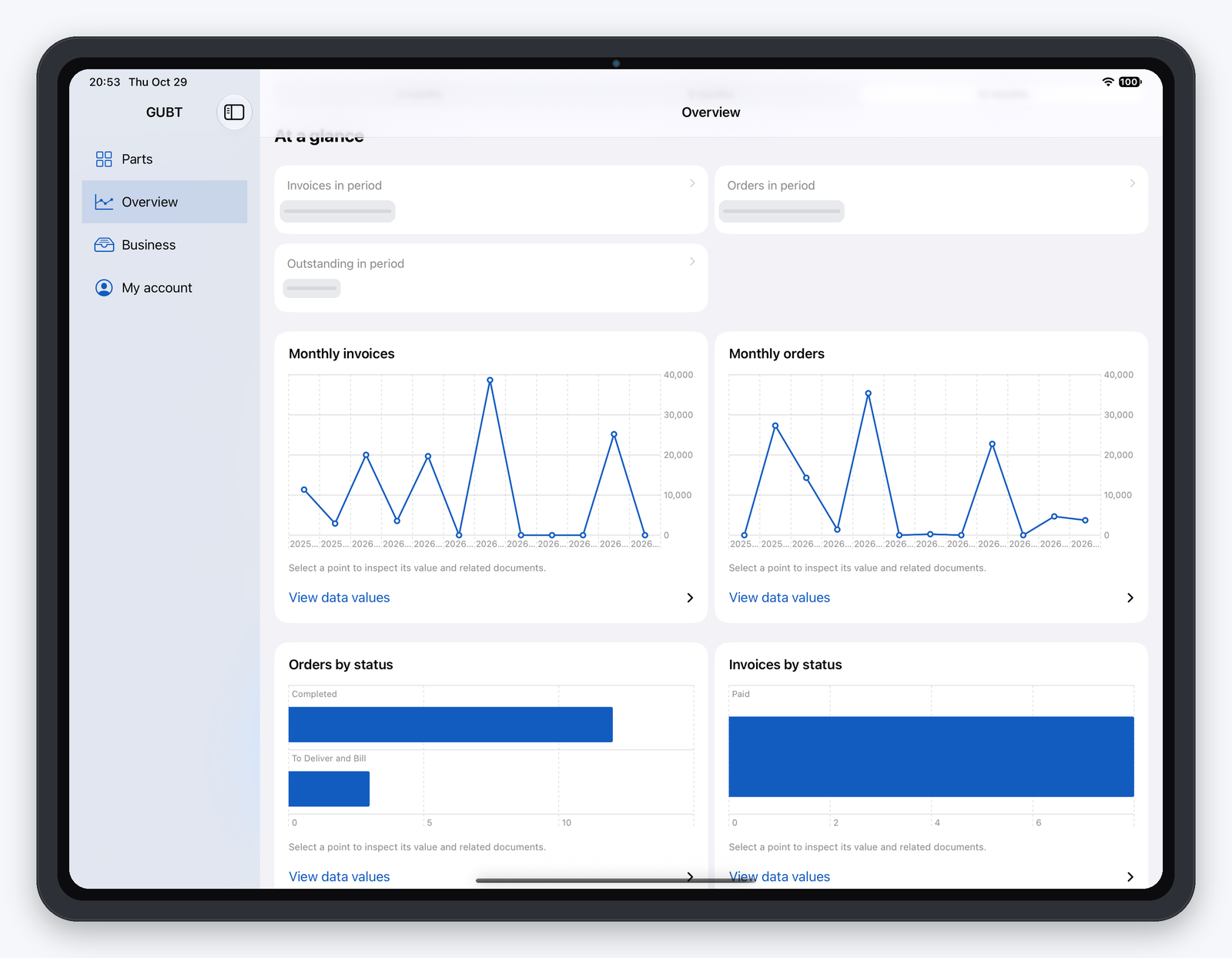The width and height of the screenshot is (1232, 958).
Task: View data values for Monthly orders
Action: pos(779,598)
